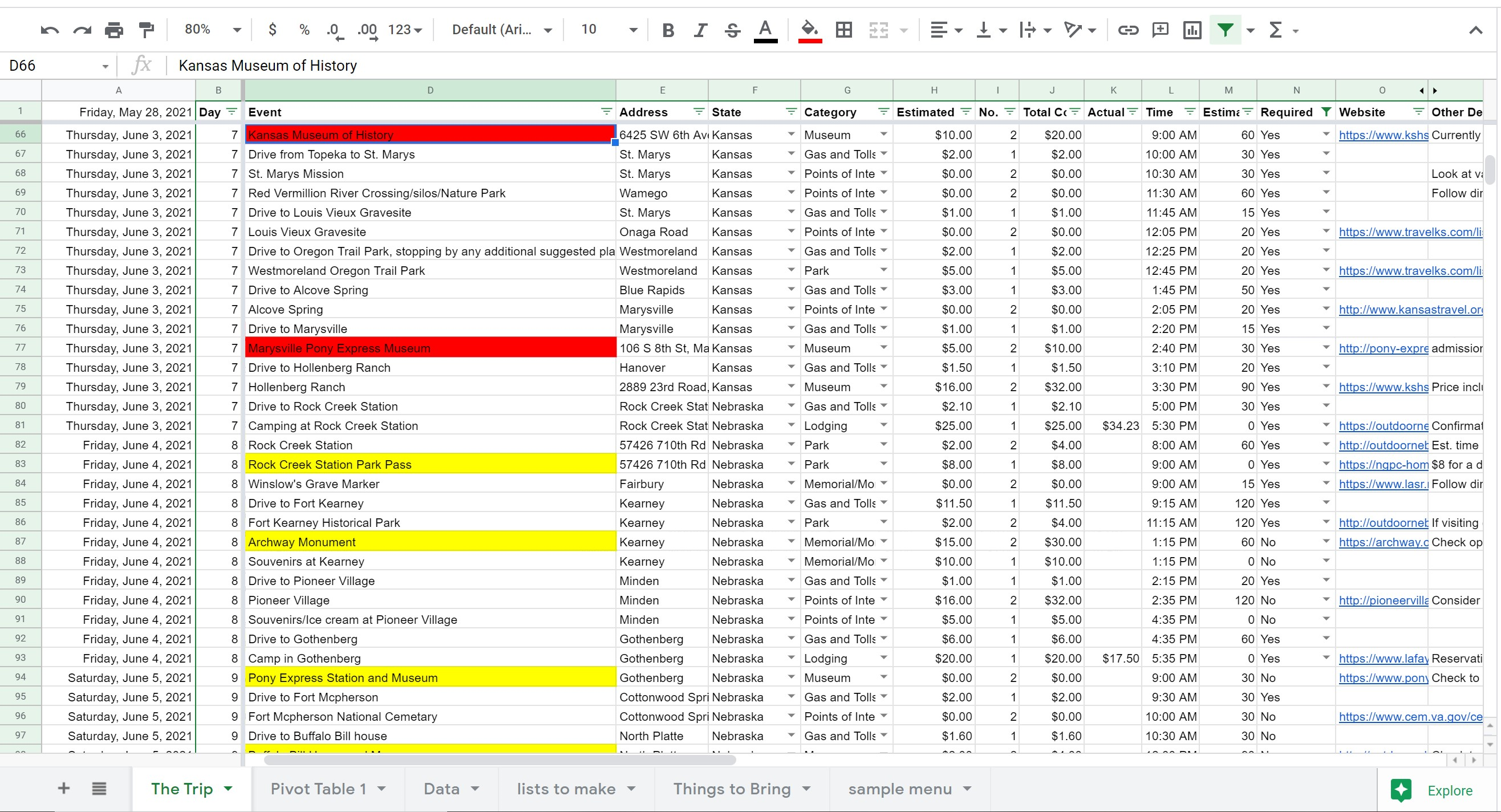The image size is (1501, 812).
Task: Apply strikethrough formatting
Action: tap(732, 30)
